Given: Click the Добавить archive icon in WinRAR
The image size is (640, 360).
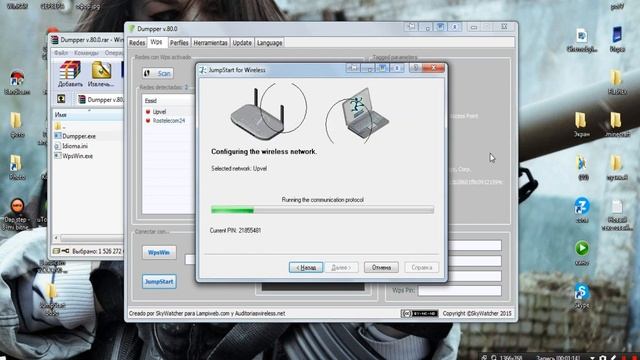Looking at the screenshot, I should (x=70, y=74).
